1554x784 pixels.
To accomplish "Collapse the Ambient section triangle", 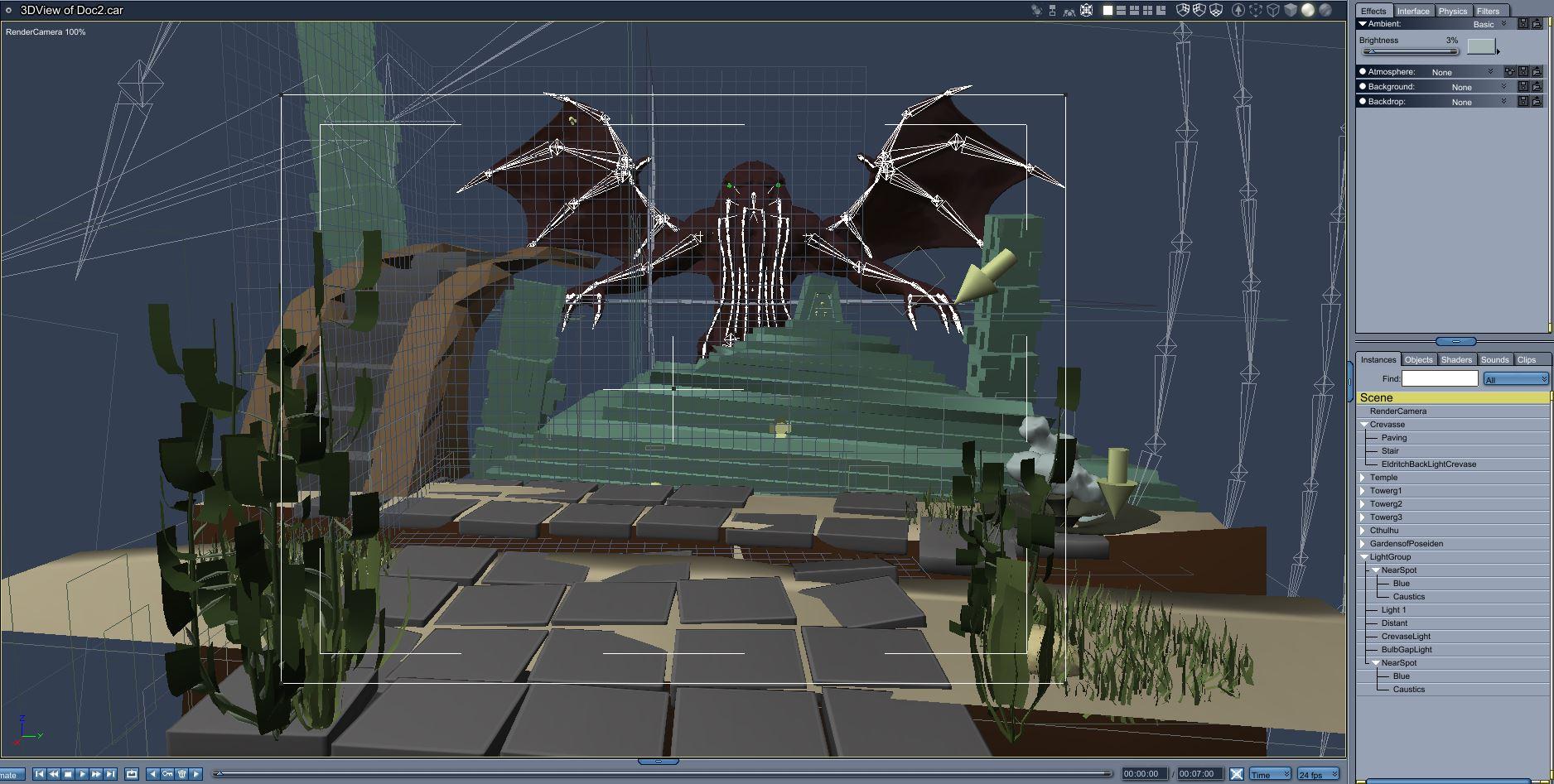I will pos(1363,24).
